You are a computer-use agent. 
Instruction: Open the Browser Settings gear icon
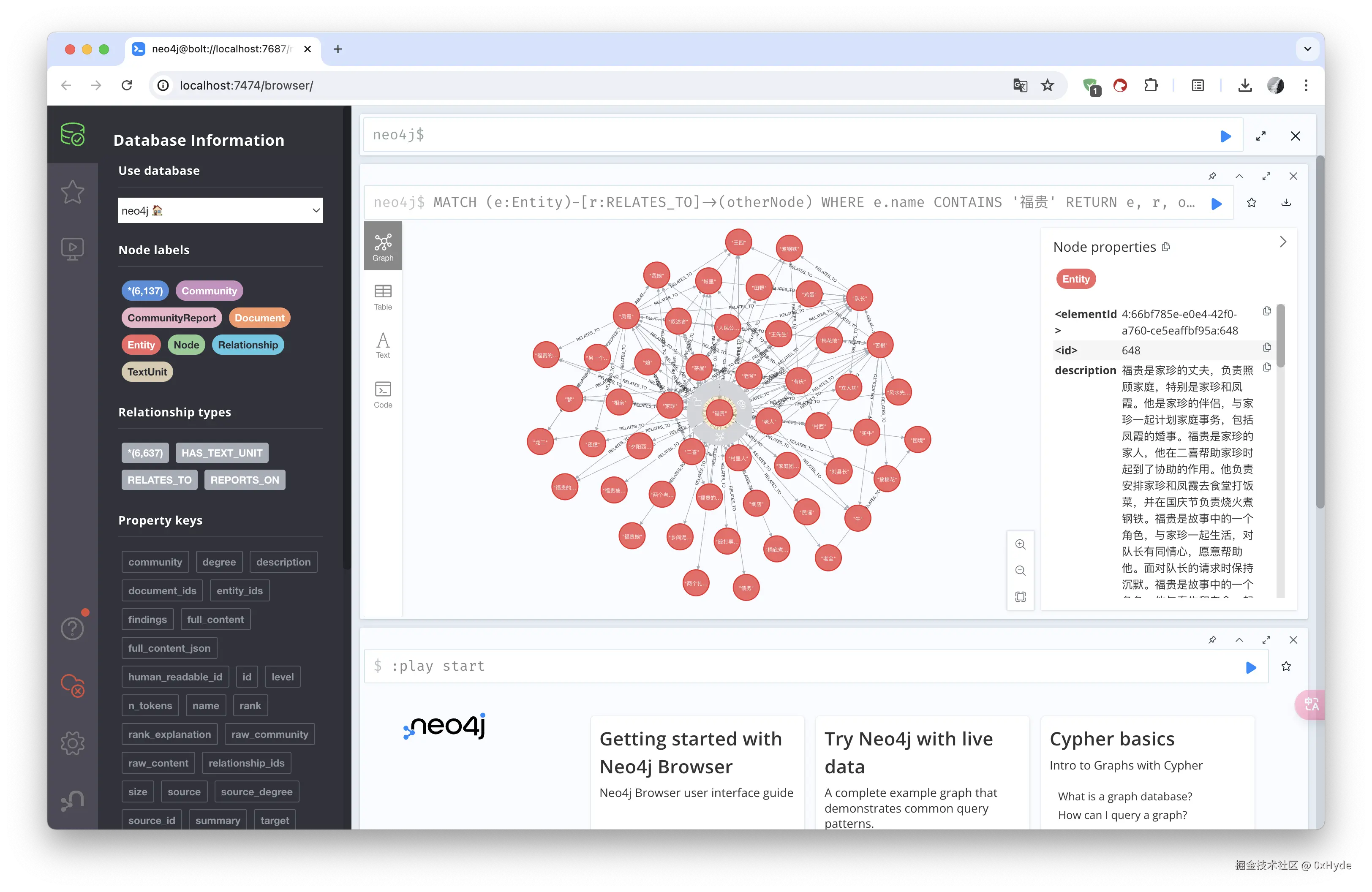(73, 742)
